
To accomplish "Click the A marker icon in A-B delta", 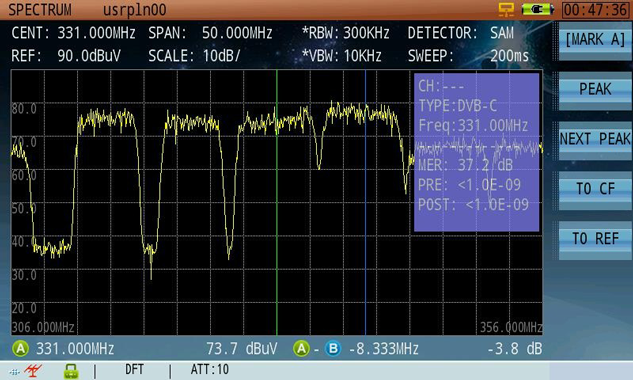I will tap(301, 349).
